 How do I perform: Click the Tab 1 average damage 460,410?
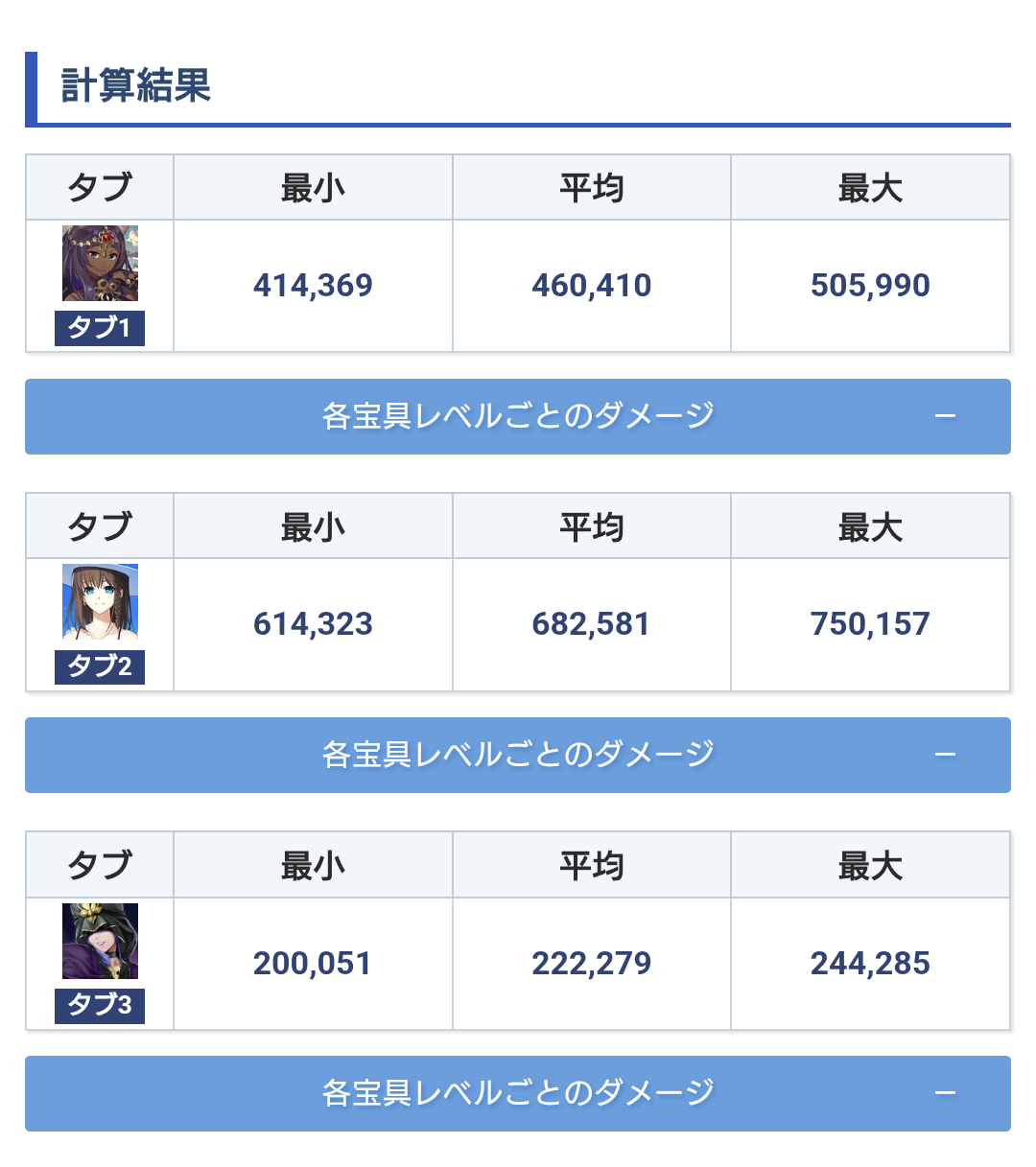click(591, 286)
